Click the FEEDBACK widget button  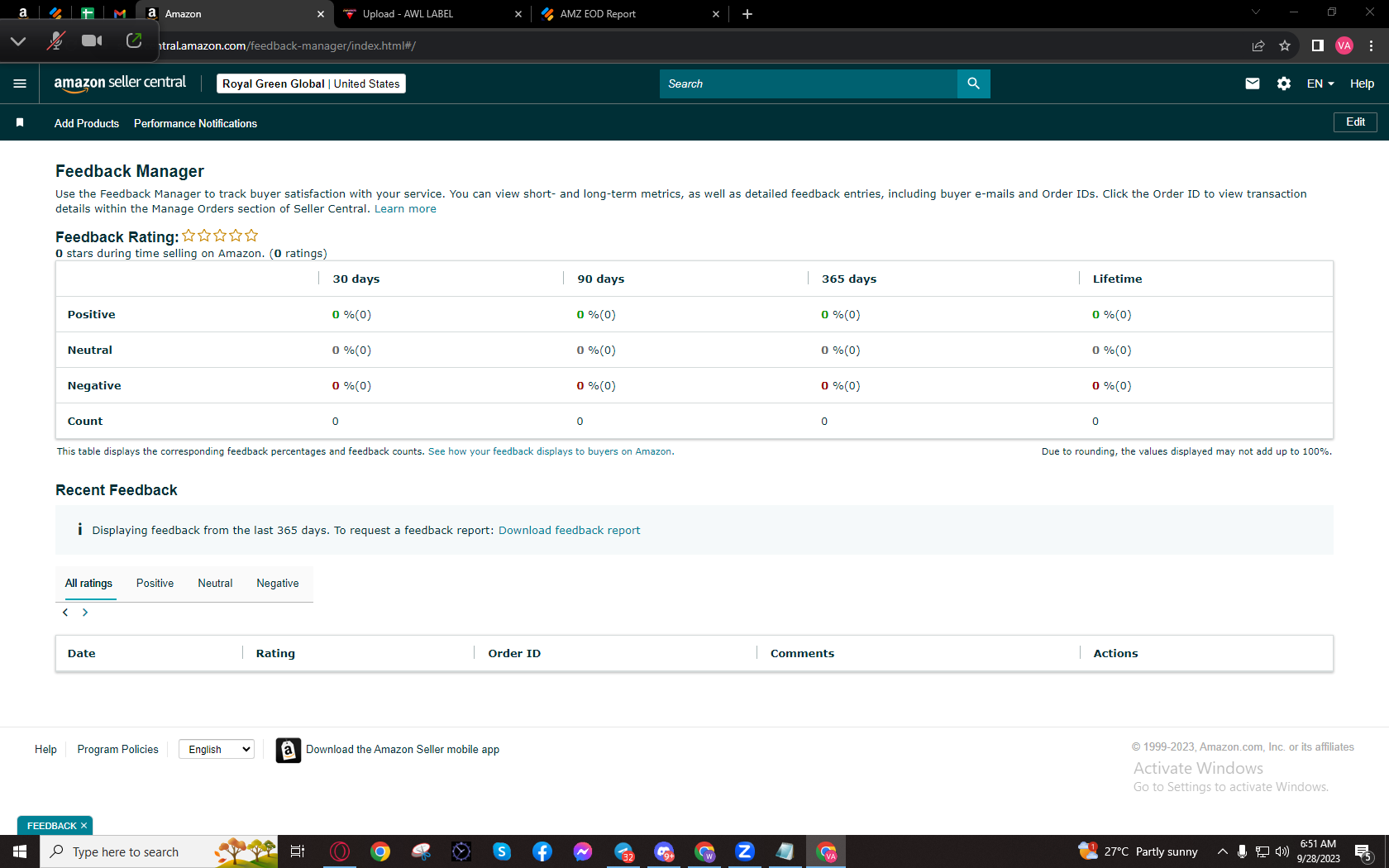[51, 826]
